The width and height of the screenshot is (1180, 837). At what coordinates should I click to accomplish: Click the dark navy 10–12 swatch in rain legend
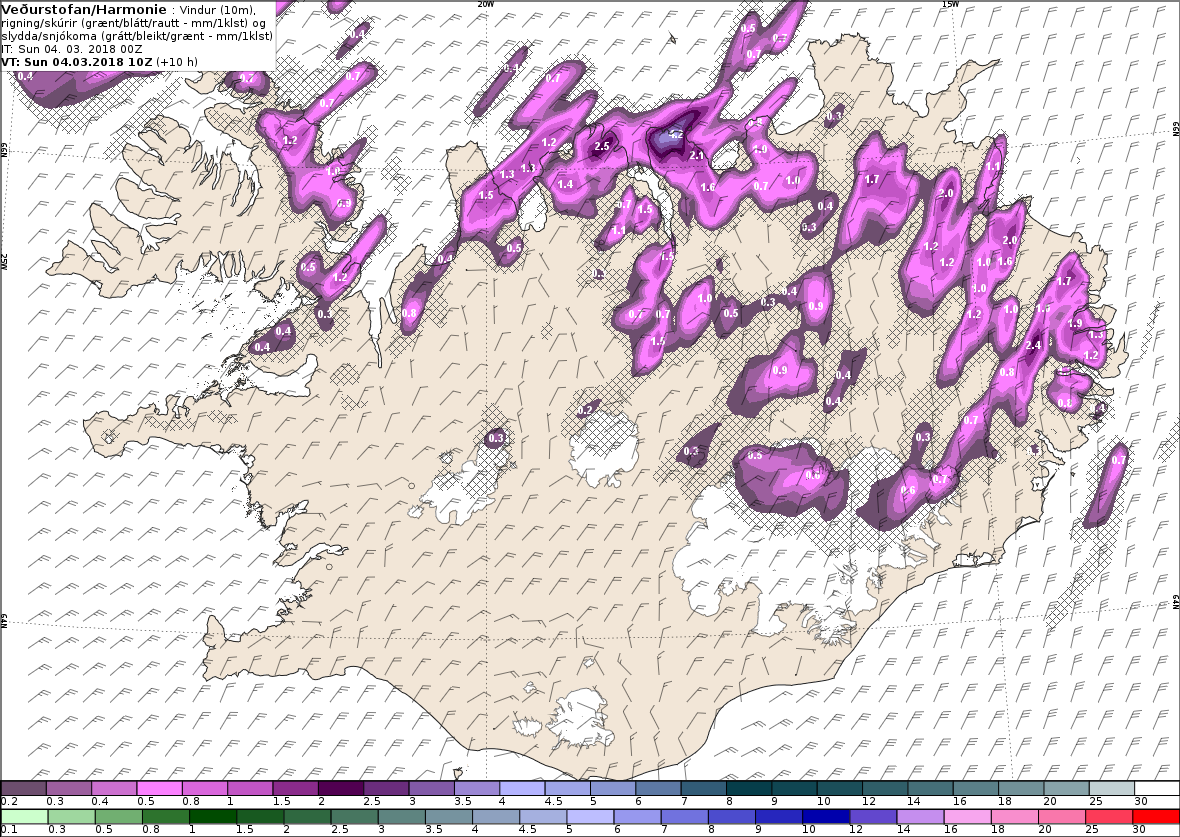(x=826, y=816)
